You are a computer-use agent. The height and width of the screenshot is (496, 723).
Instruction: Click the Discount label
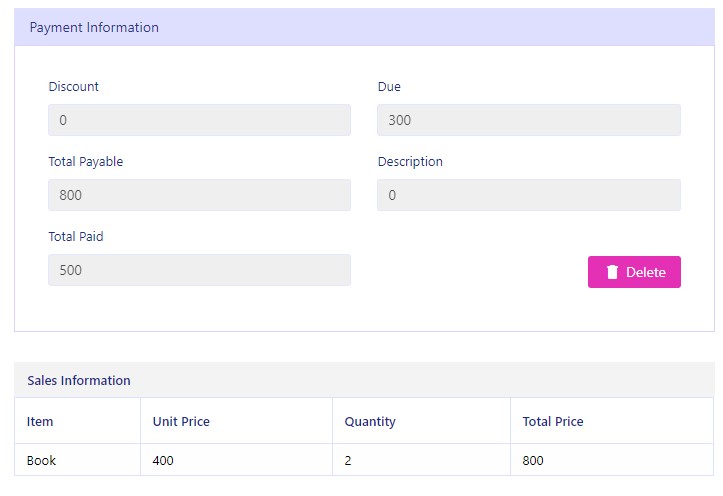coord(73,87)
